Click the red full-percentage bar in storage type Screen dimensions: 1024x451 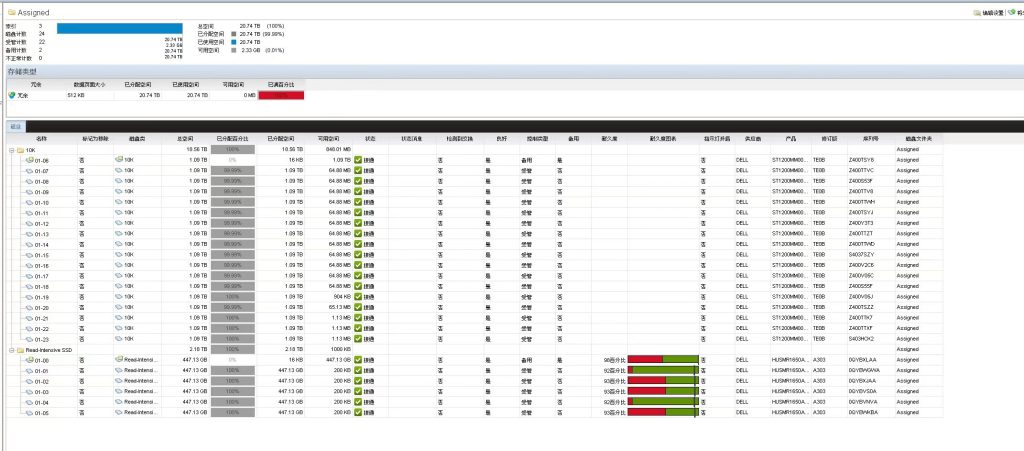point(279,95)
